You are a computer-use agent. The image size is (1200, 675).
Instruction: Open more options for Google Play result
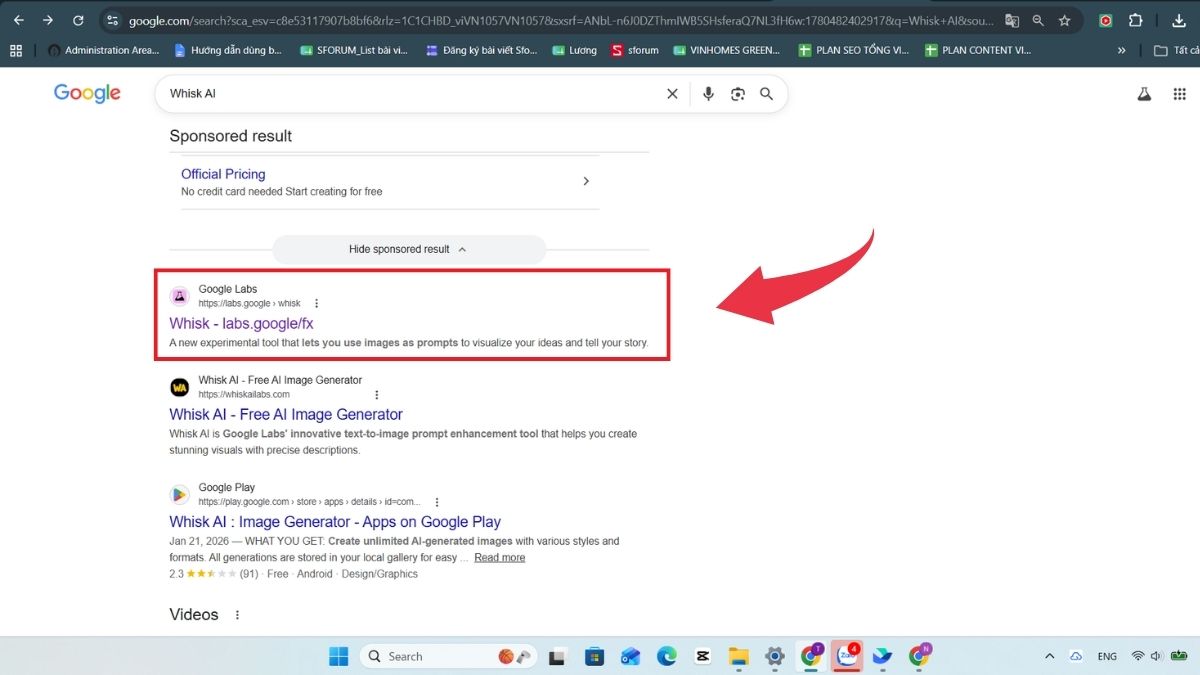(437, 502)
